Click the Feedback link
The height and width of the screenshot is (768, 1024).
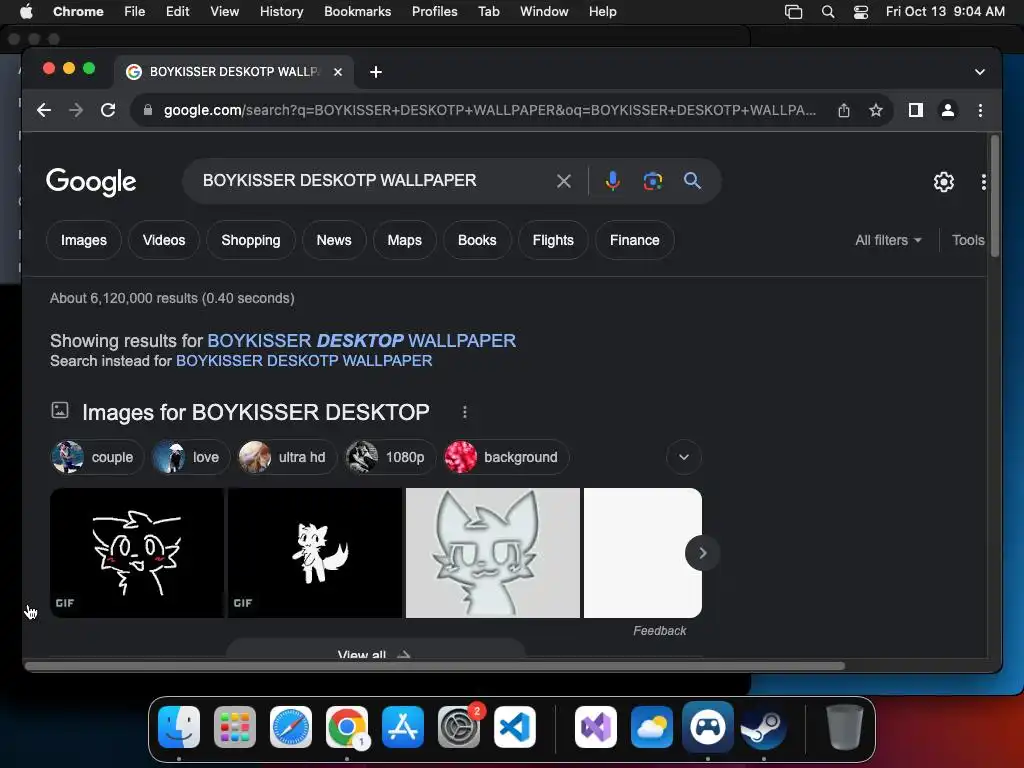pos(660,631)
